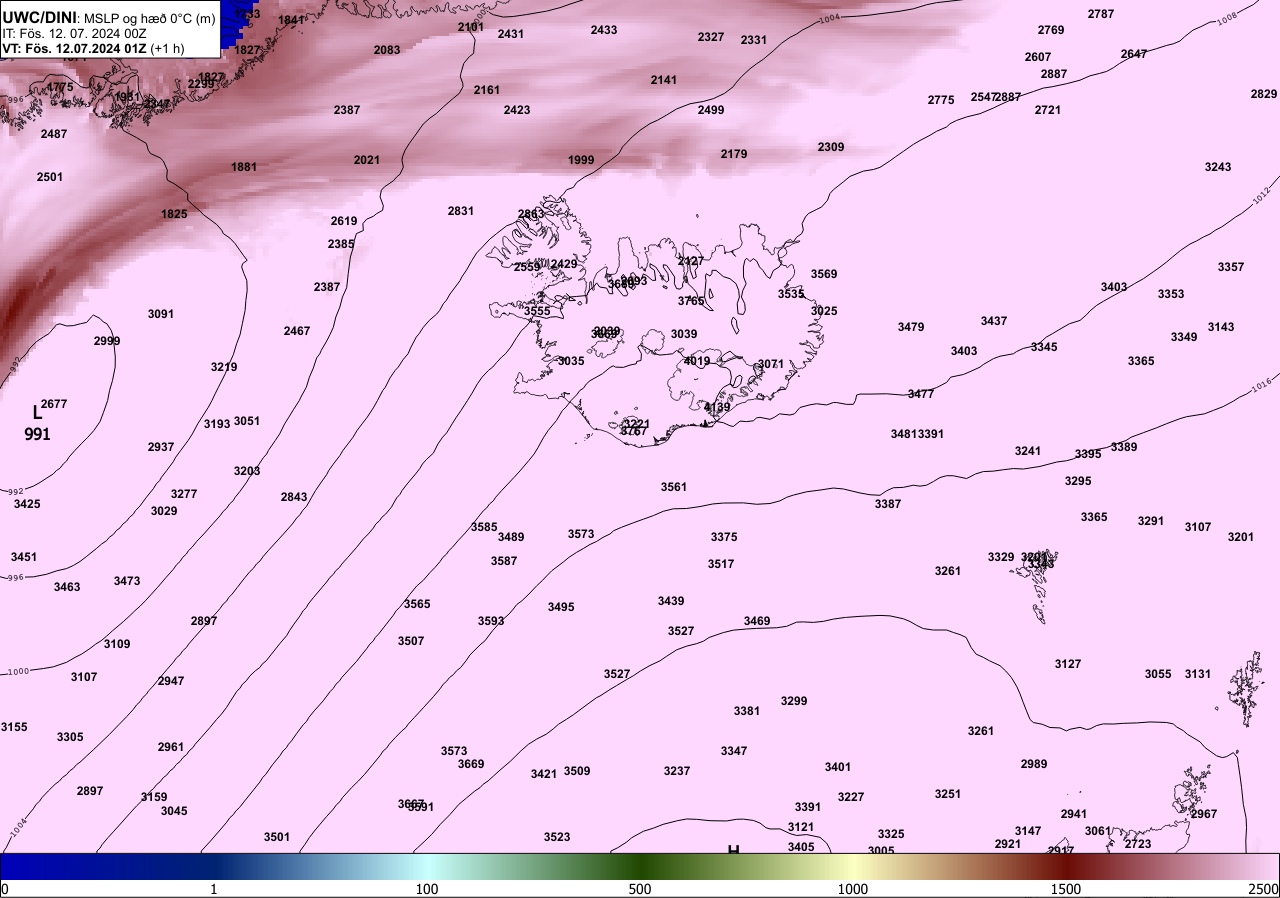Click the 3227 height value
Image resolution: width=1280 pixels, height=898 pixels.
pos(851,797)
